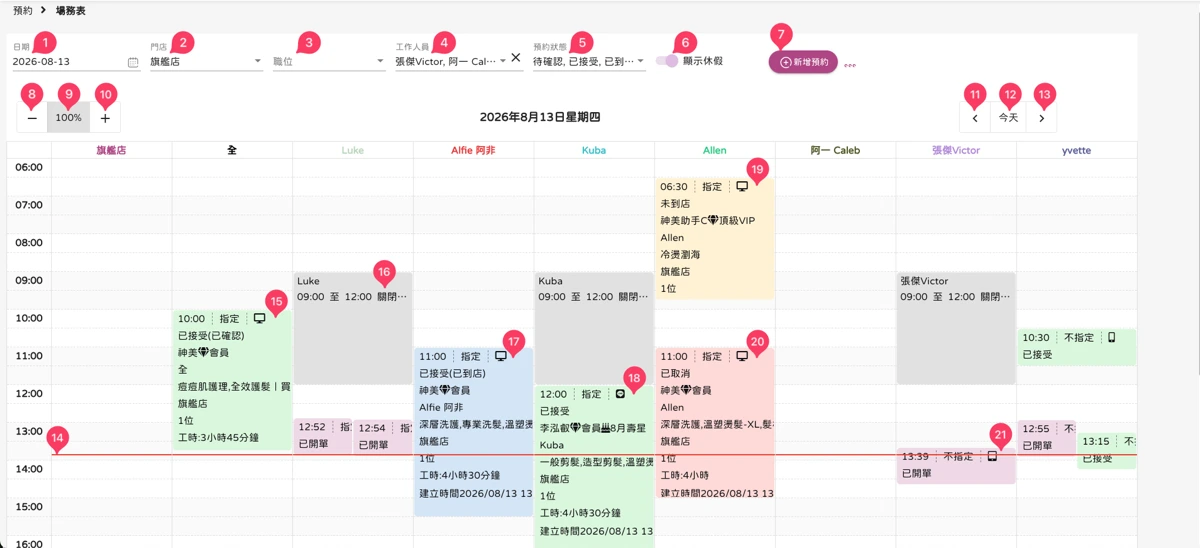
Task: Clear the selected staff with the X icon
Action: (x=516, y=58)
